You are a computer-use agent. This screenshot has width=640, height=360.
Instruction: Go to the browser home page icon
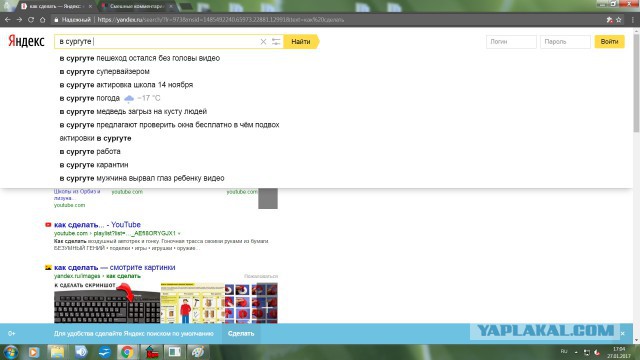coord(42,20)
